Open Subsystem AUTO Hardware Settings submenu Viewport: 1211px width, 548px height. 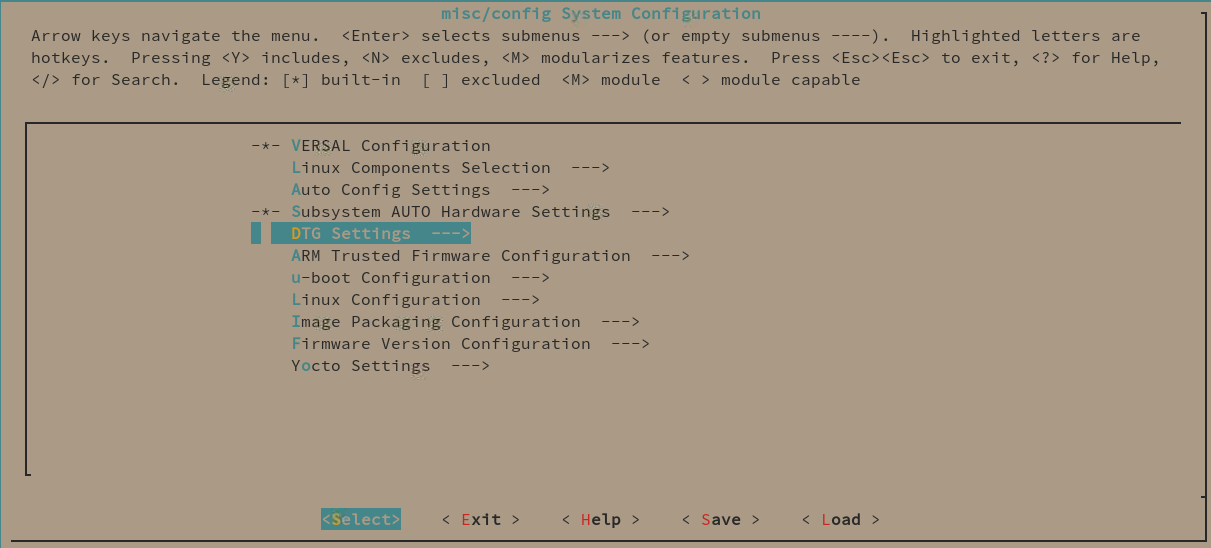click(x=481, y=212)
